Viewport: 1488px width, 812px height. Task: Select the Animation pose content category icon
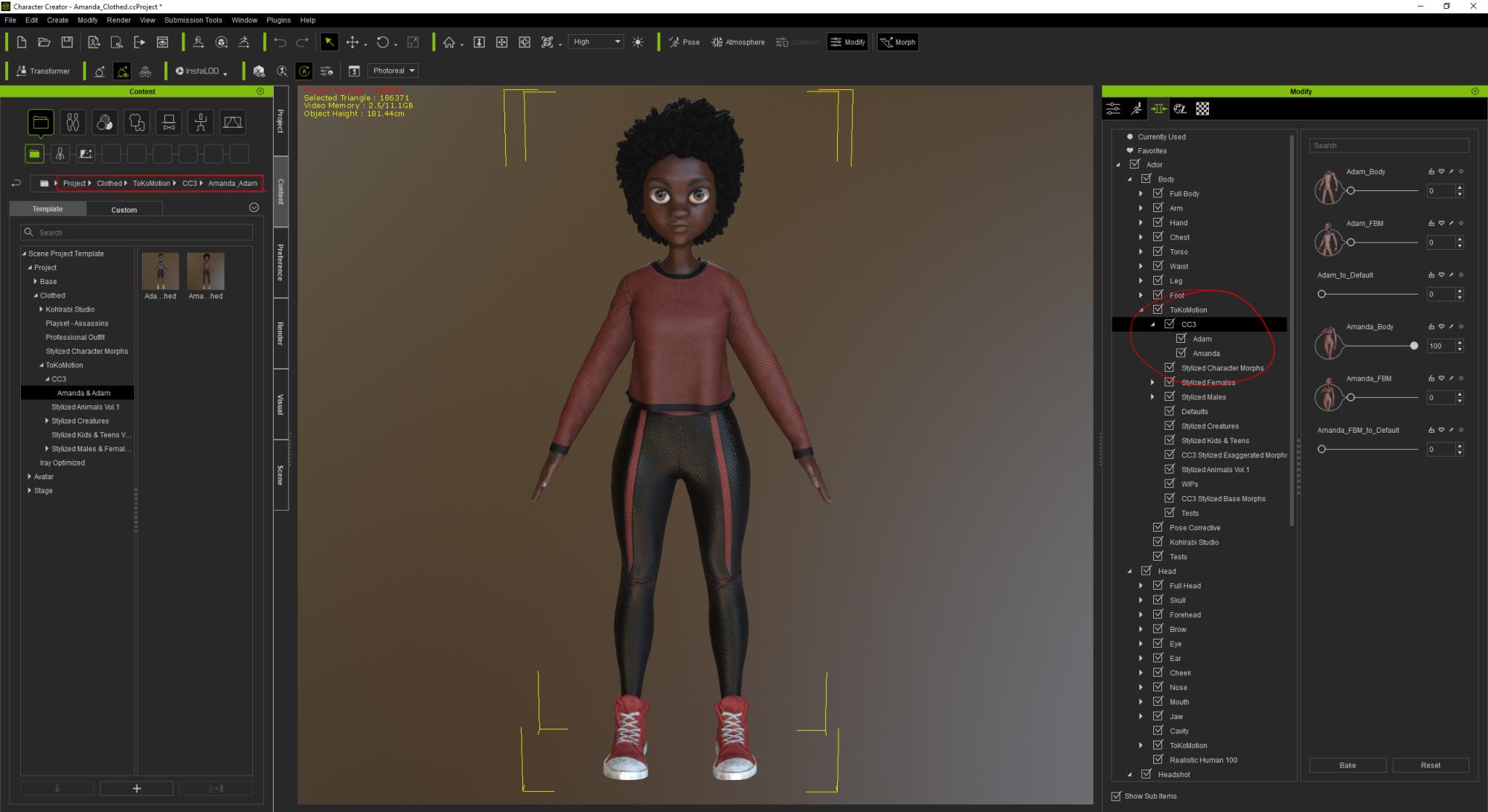coord(201,122)
